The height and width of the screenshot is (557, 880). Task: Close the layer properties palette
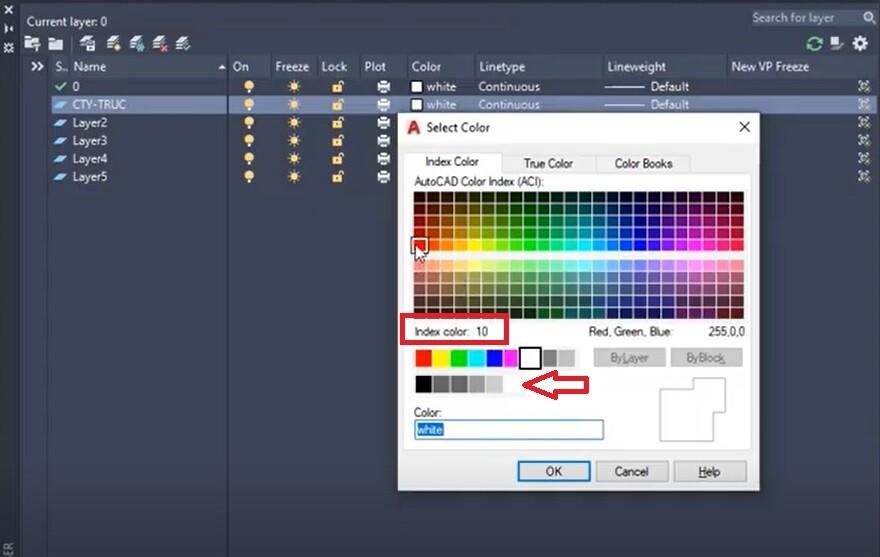(8, 10)
